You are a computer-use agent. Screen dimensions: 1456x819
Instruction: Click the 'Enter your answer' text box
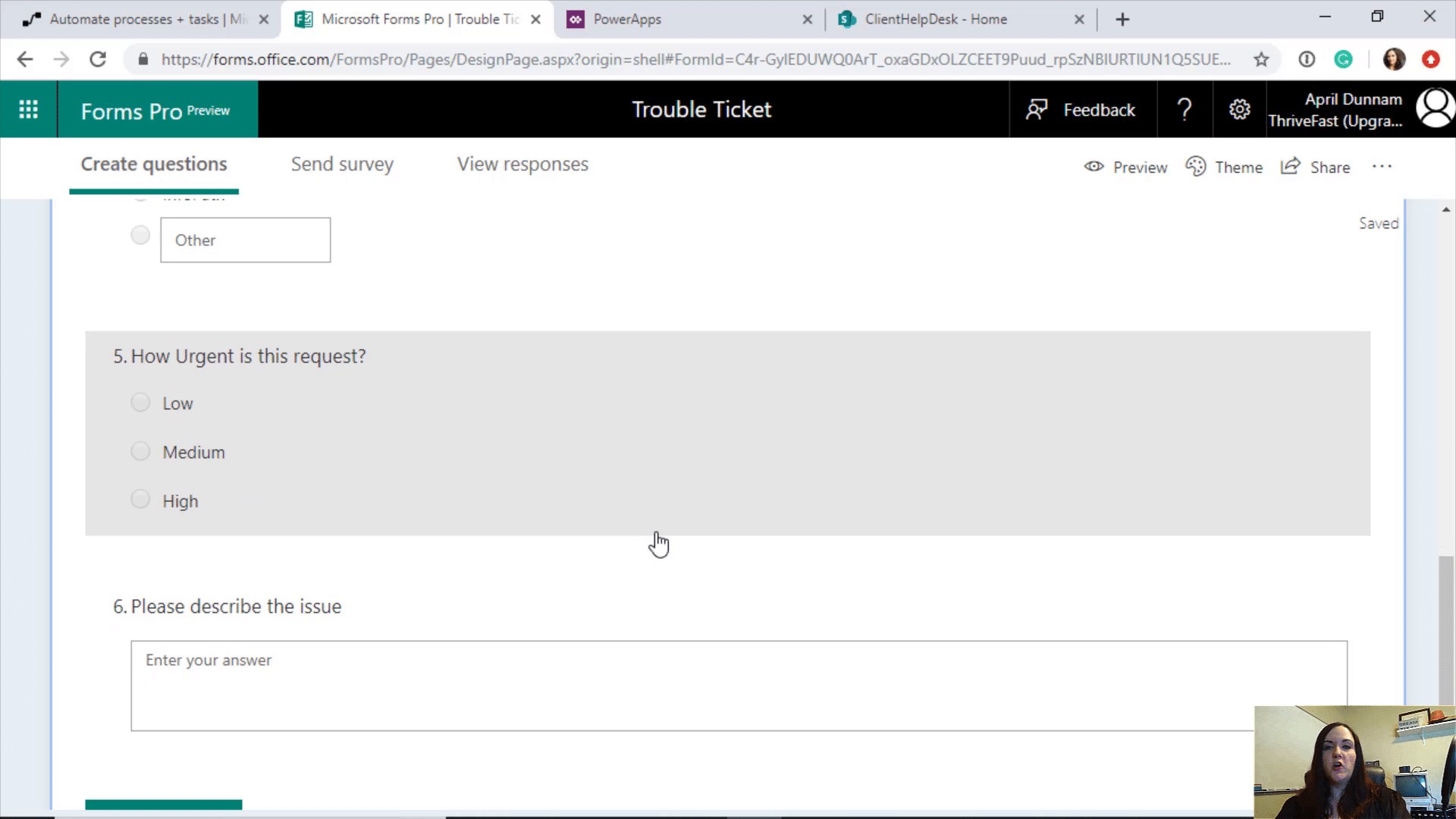pos(739,686)
